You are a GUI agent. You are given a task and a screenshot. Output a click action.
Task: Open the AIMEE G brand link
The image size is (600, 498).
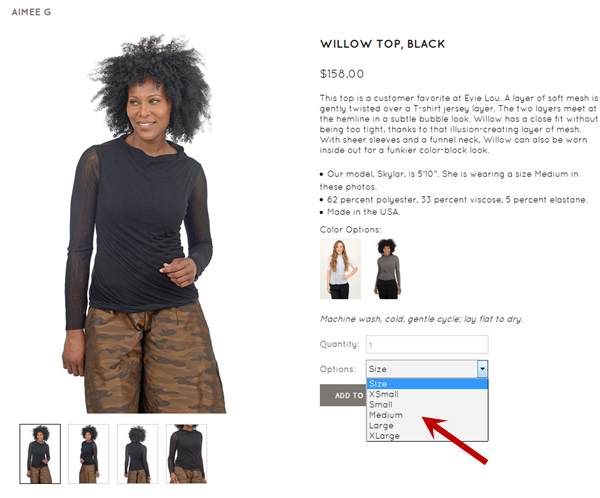click(31, 12)
